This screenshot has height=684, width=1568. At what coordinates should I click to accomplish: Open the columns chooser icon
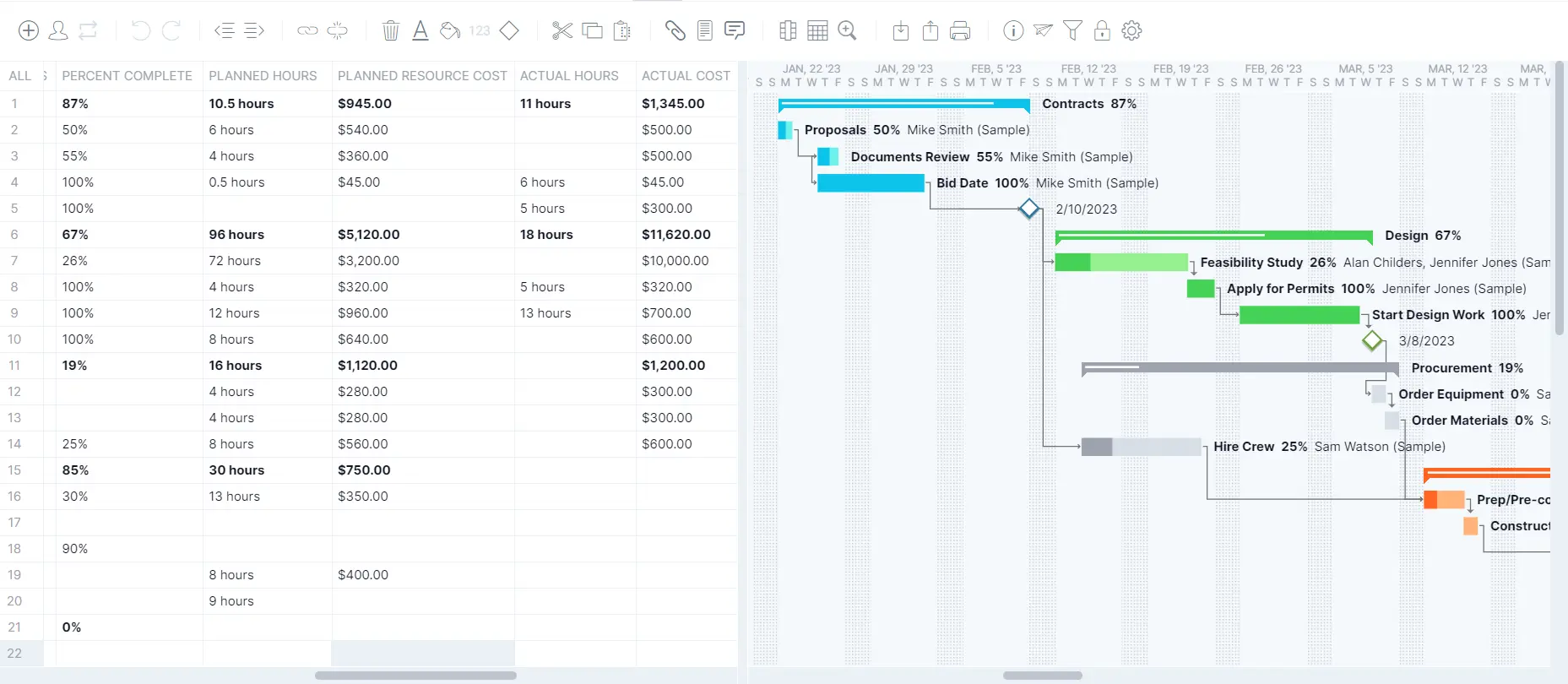788,31
